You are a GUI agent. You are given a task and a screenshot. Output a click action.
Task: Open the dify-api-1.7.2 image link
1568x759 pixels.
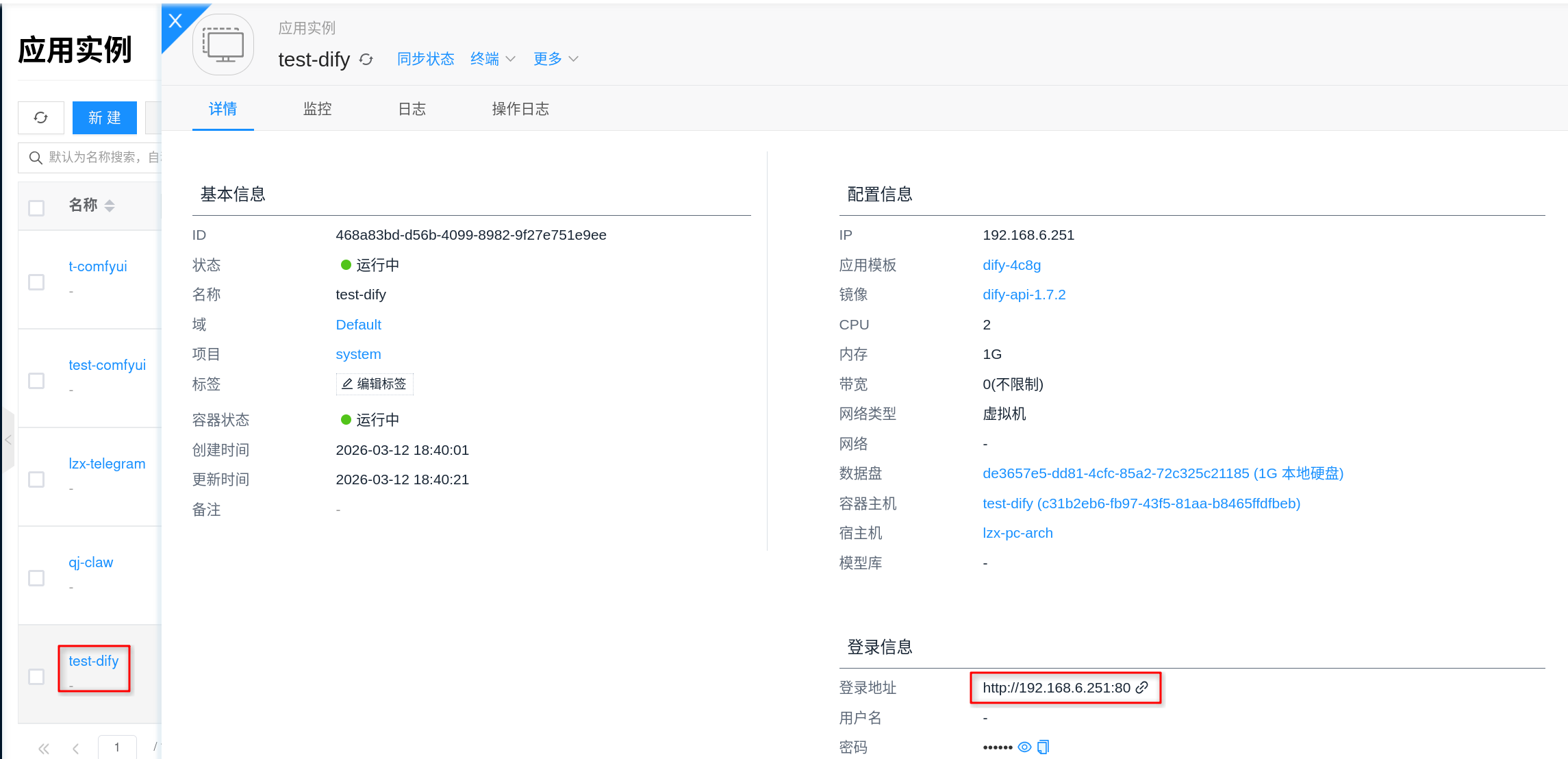coord(1024,295)
